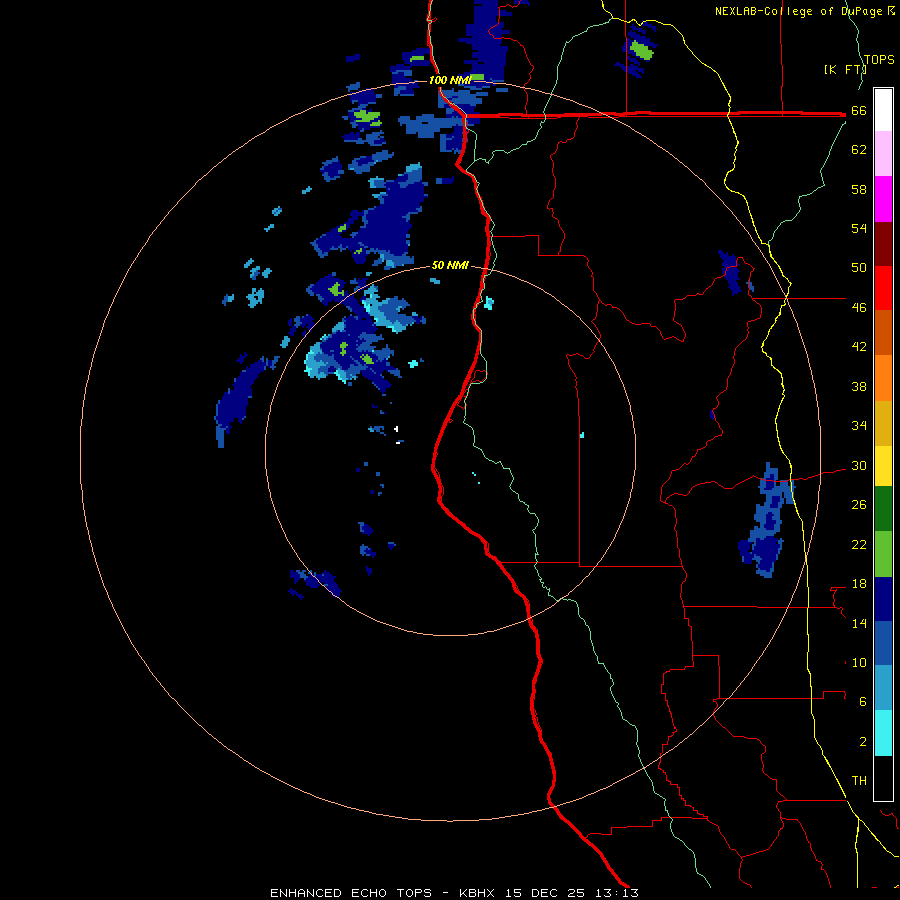Click the medium blue legend swatch
The width and height of the screenshot is (900, 900).
coord(883,643)
